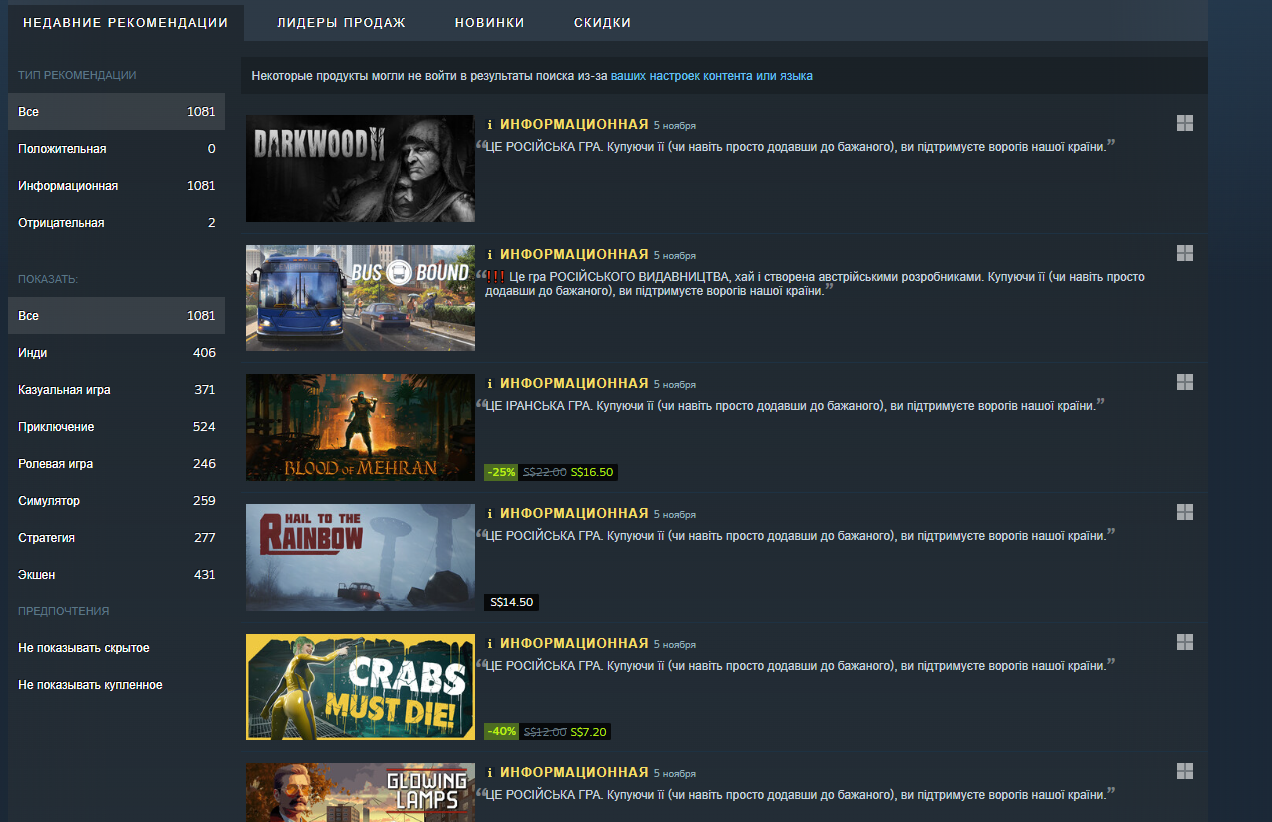Click the Информационная heading on Bus Bound row
Screen dimensions: 1272x822
pyautogui.click(x=574, y=254)
